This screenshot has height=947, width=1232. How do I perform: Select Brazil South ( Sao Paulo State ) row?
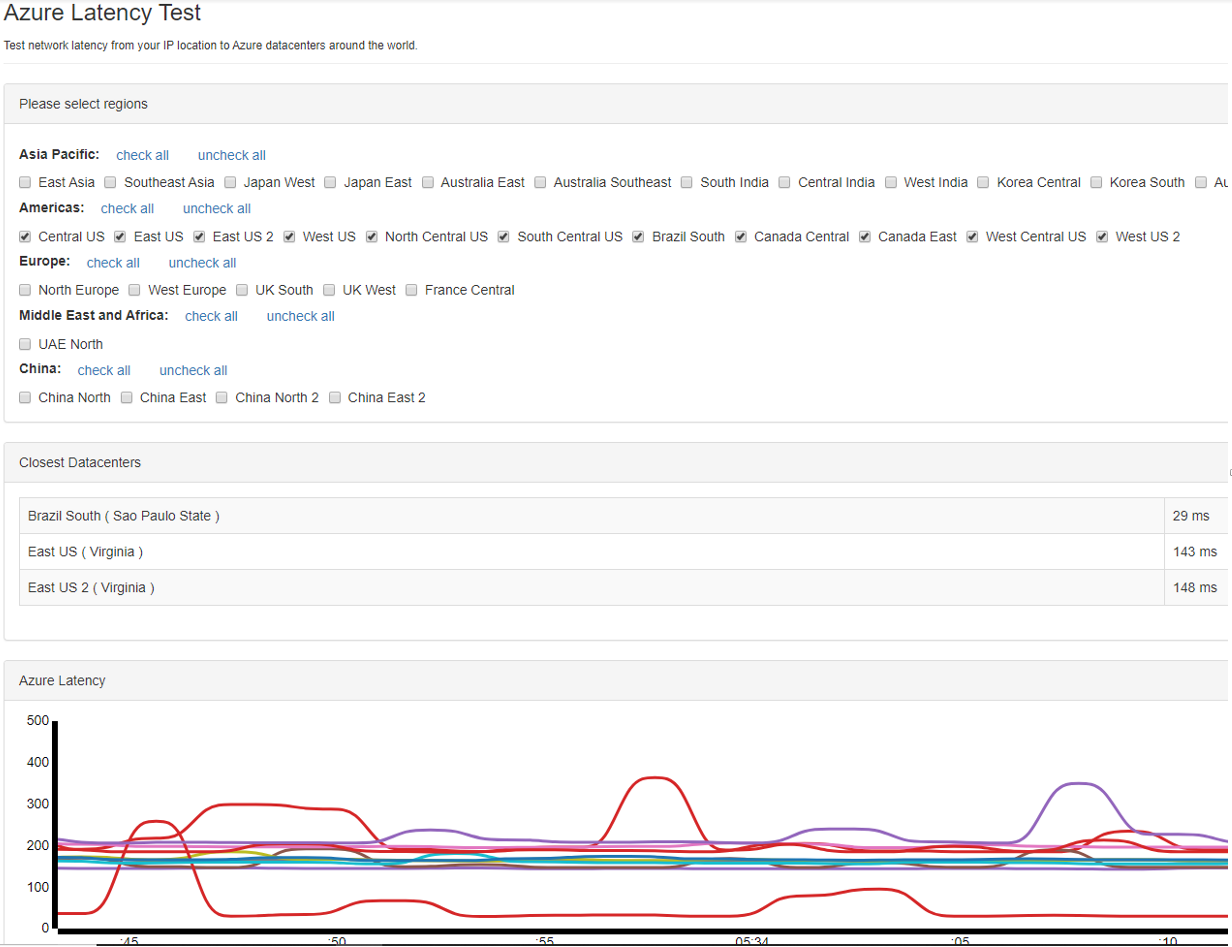click(623, 516)
